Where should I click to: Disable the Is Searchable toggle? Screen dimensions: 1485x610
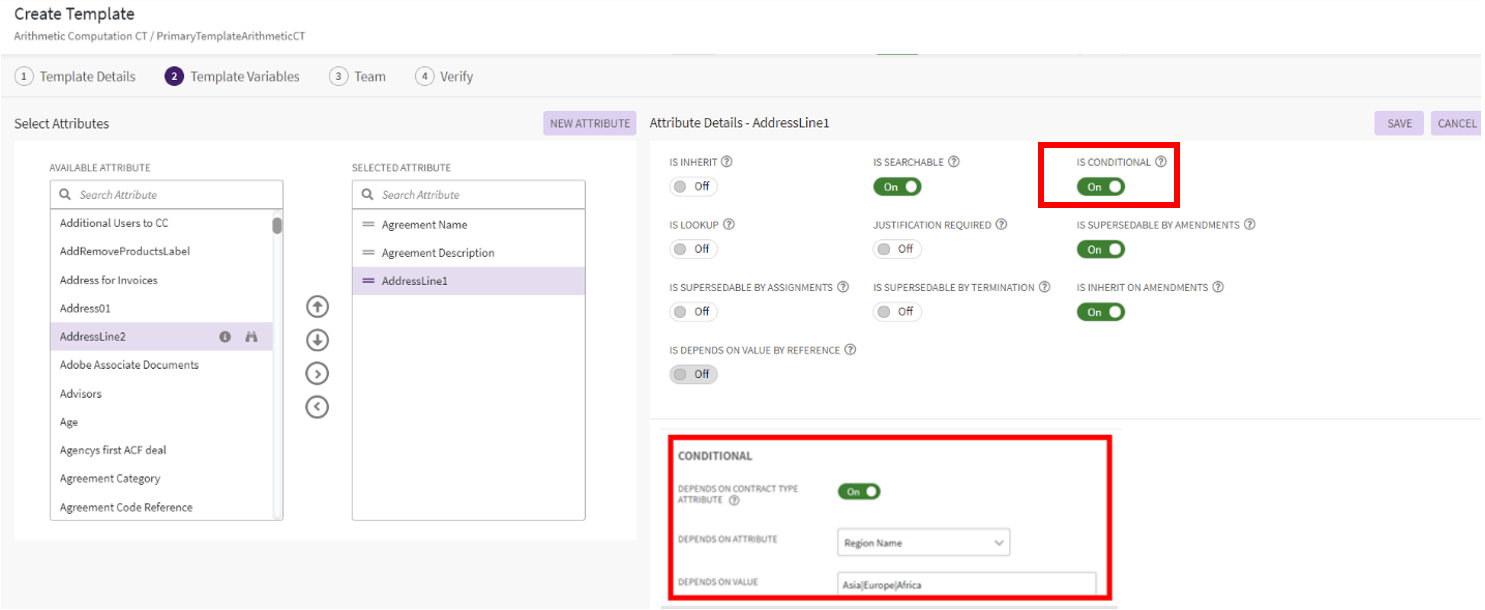coord(897,187)
